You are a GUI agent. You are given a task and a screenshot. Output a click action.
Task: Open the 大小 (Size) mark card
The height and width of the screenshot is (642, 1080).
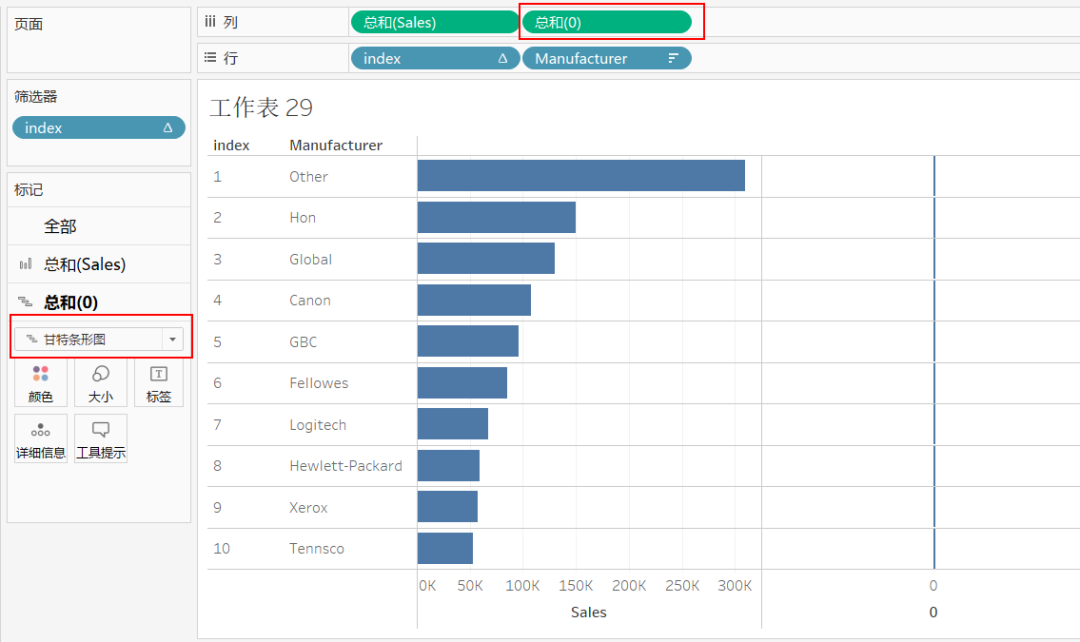(101, 383)
